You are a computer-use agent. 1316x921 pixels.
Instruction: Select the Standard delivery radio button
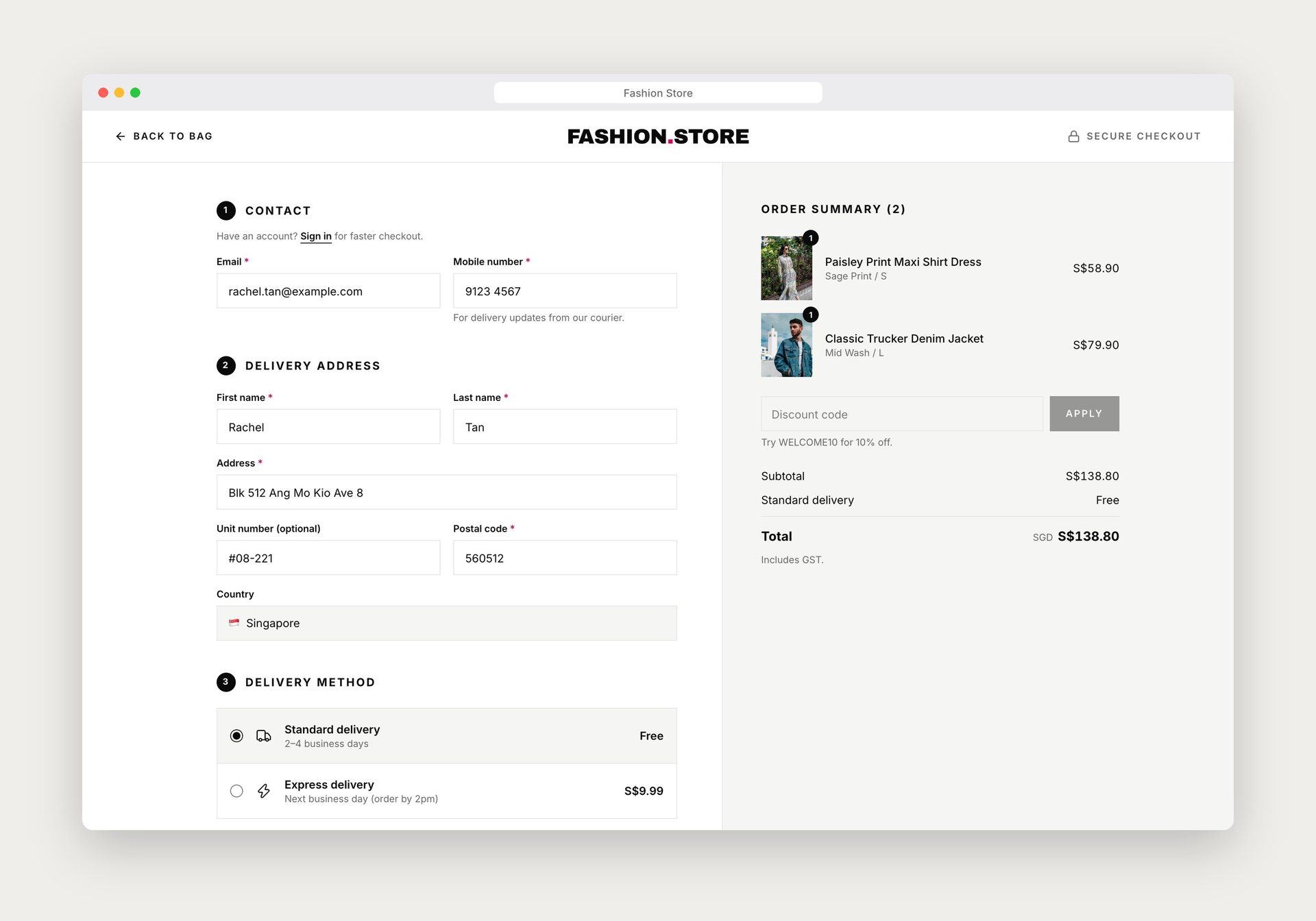(236, 736)
